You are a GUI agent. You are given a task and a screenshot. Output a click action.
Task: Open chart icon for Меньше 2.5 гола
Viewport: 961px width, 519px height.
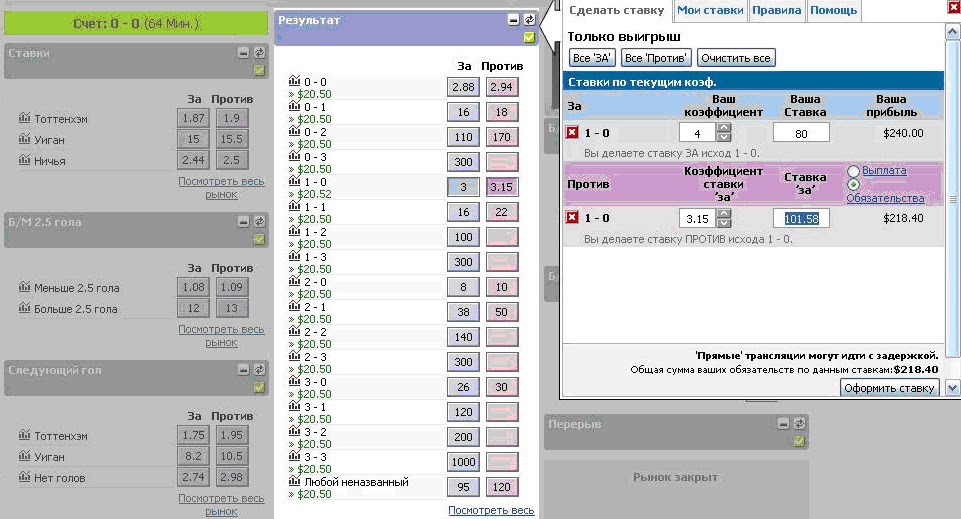25,287
